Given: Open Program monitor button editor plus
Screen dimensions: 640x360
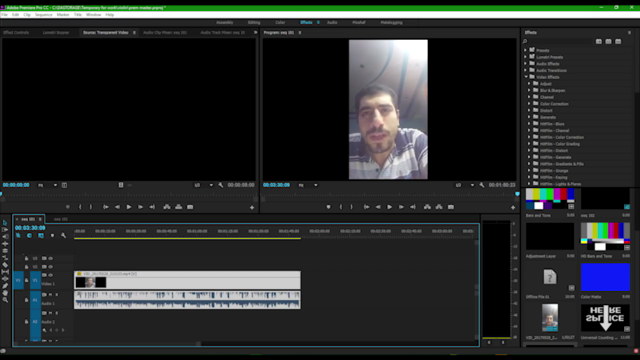Looking at the screenshot, I should click(x=513, y=208).
